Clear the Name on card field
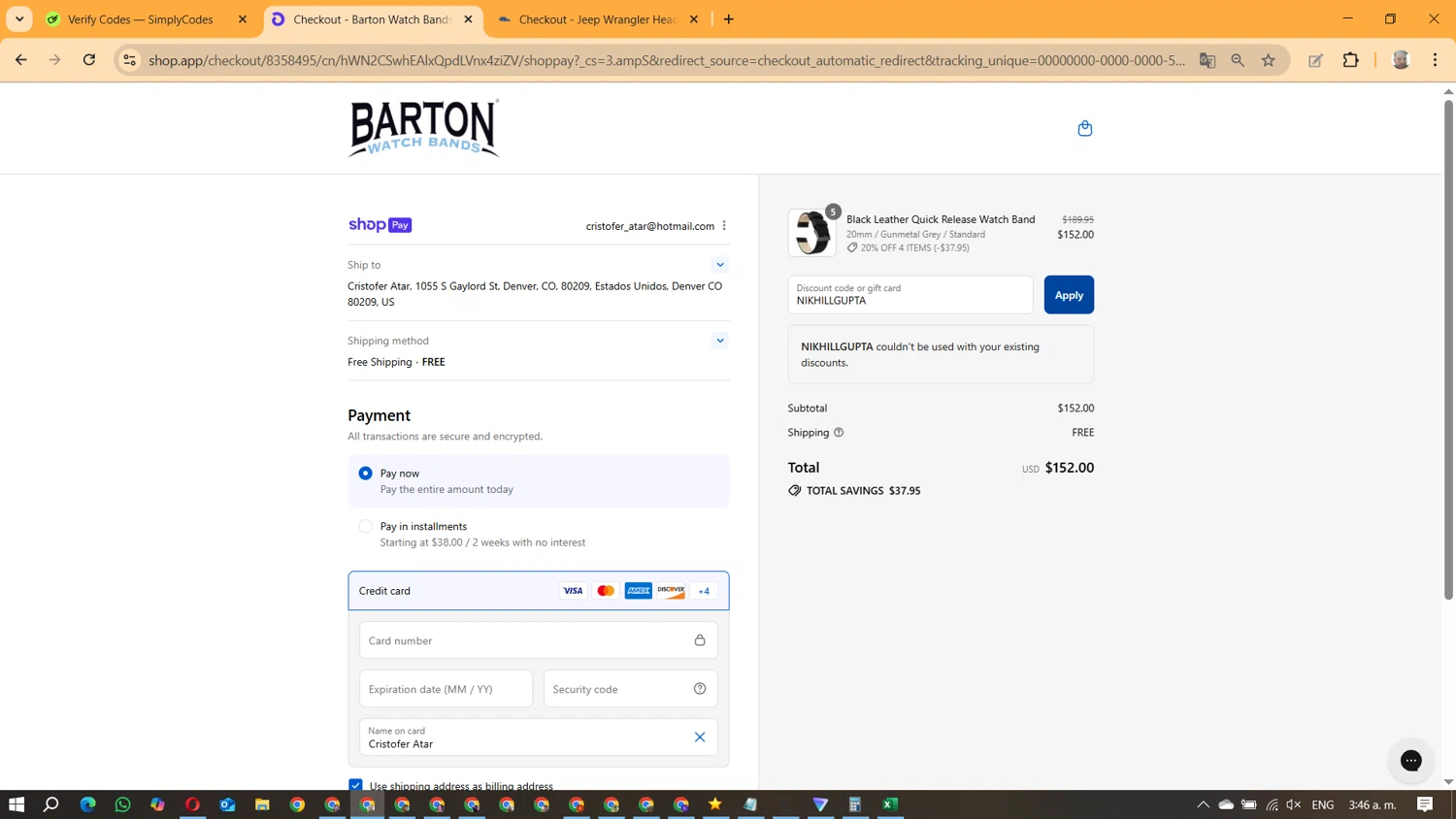The width and height of the screenshot is (1456, 819). (700, 737)
